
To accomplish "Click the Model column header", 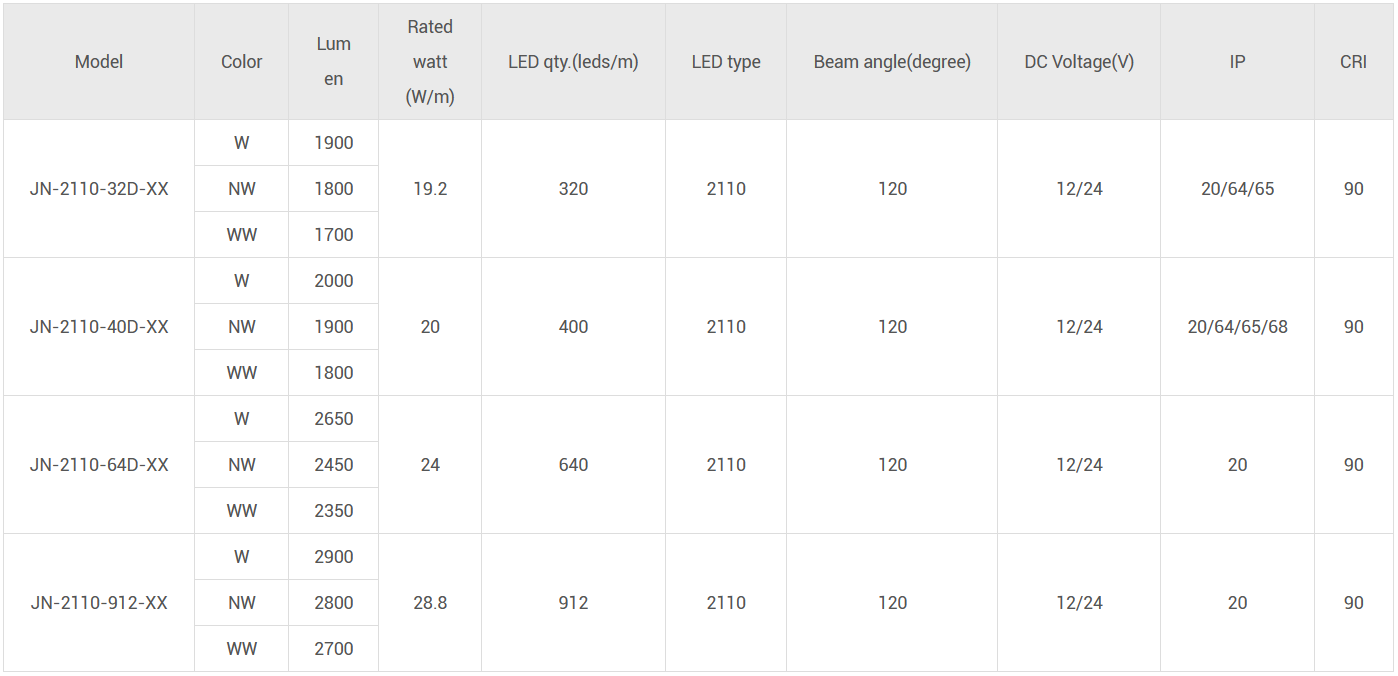I will point(99,62).
